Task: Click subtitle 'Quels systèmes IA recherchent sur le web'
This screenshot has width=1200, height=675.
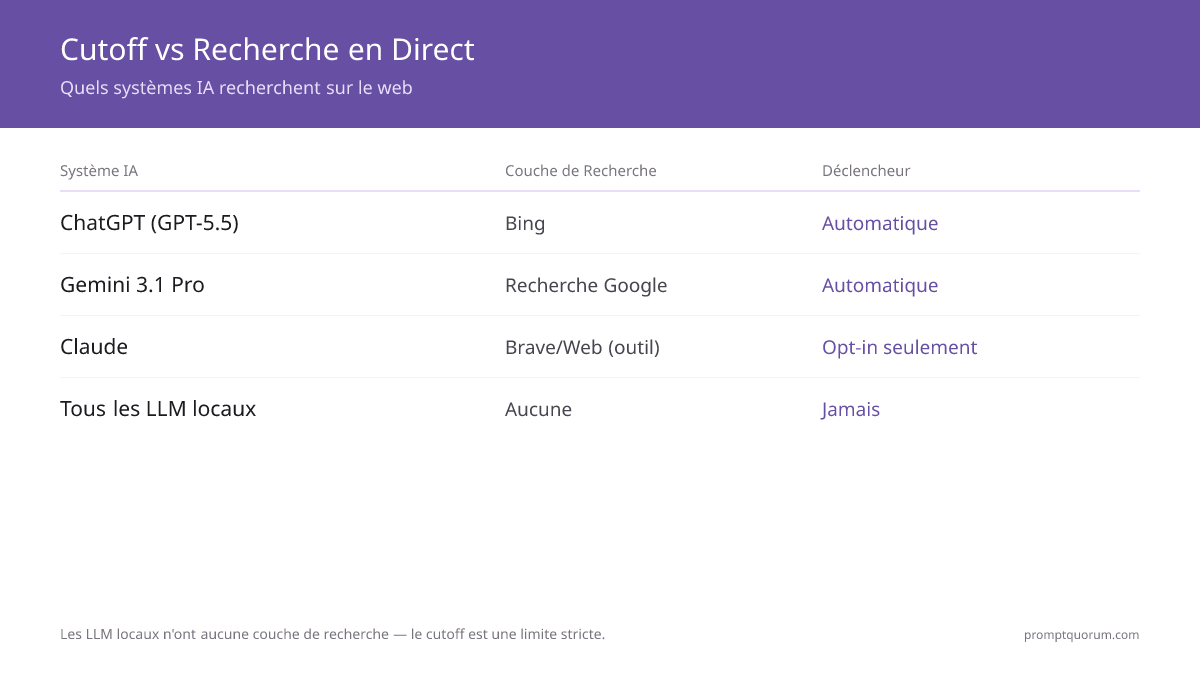Action: tap(236, 88)
